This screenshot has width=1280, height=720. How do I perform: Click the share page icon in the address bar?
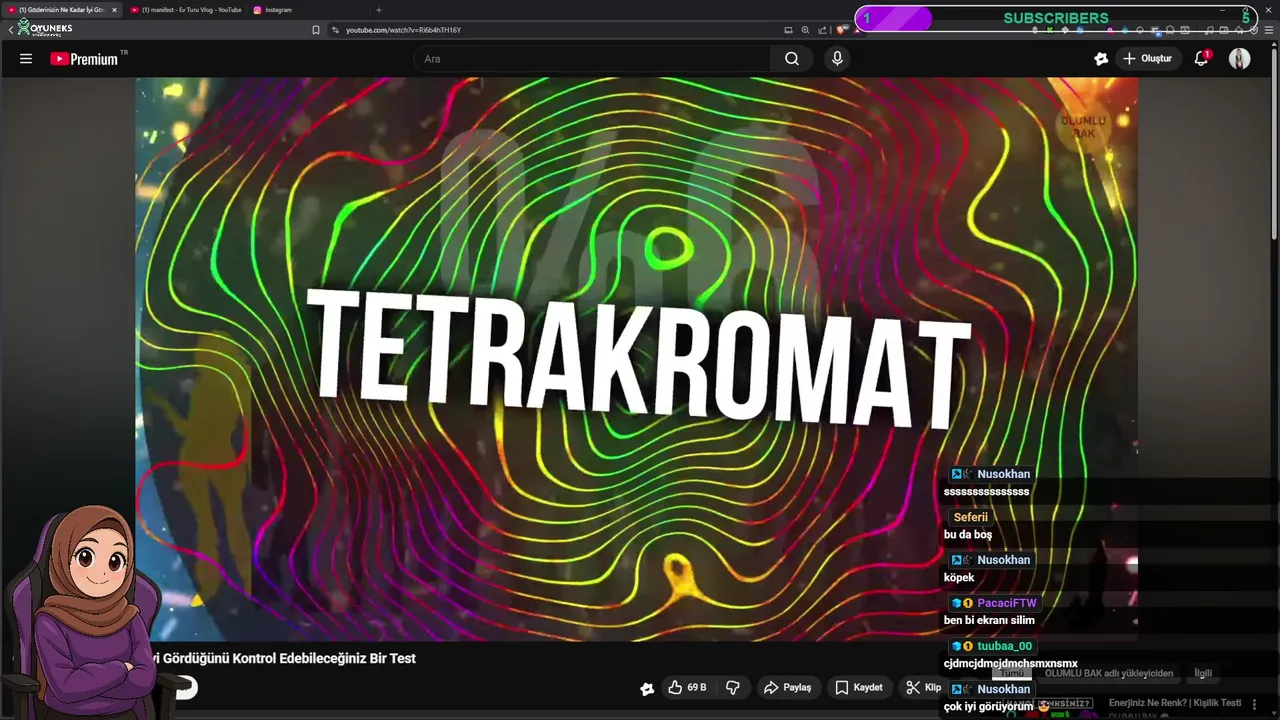click(x=822, y=30)
